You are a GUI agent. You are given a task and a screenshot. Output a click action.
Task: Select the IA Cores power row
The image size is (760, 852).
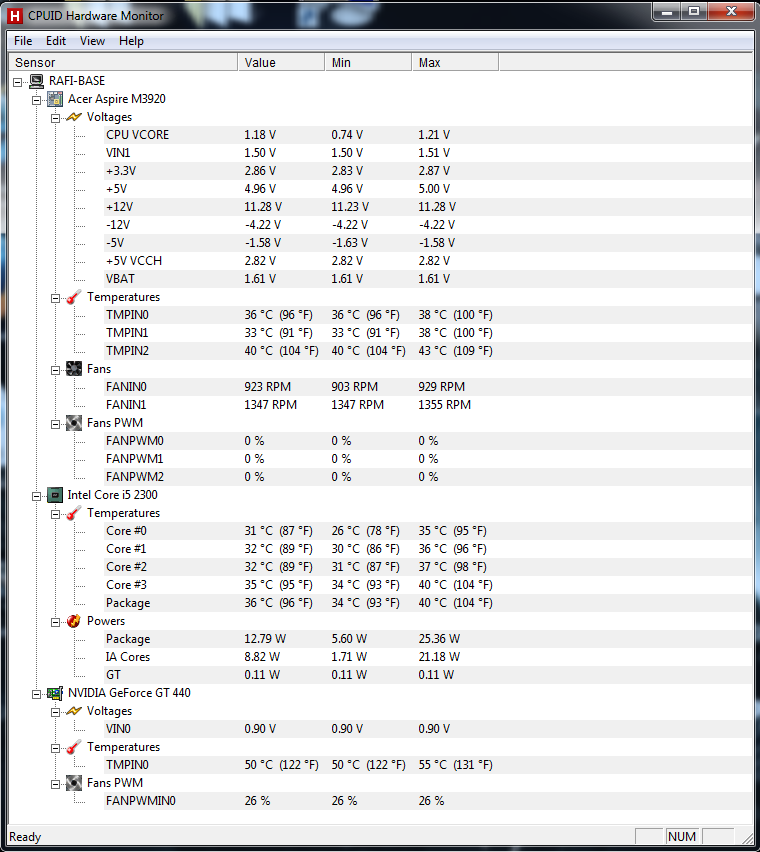(428, 657)
